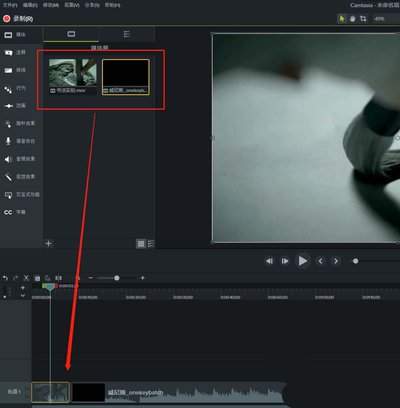Copy the selection on the timeline toolbar
This screenshot has height=408, width=400.
click(x=37, y=278)
